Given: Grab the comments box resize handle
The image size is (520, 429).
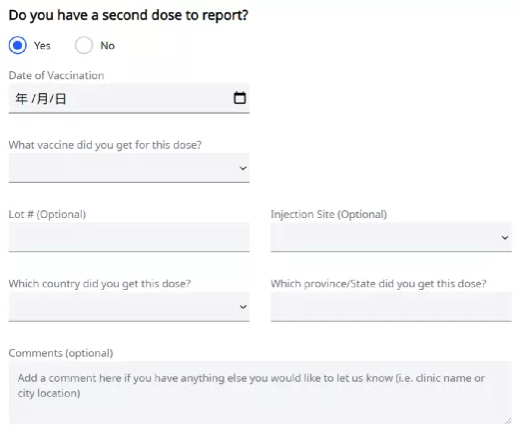Looking at the screenshot, I should (x=508, y=421).
